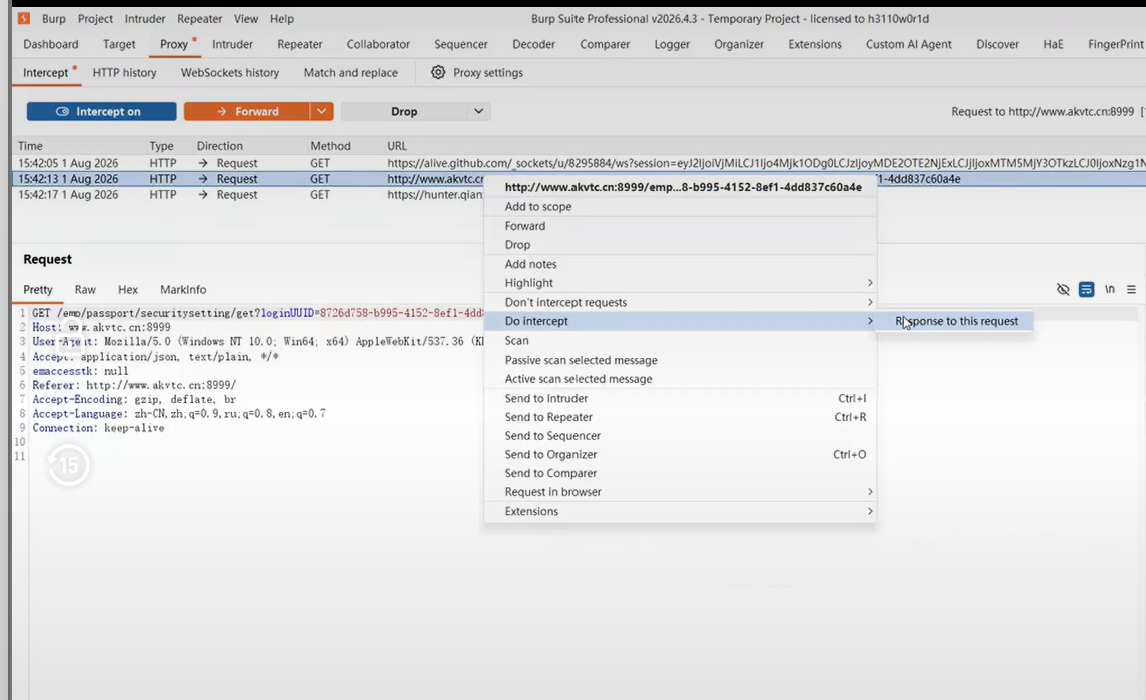Expand the Forward button dropdown arrow

point(321,111)
